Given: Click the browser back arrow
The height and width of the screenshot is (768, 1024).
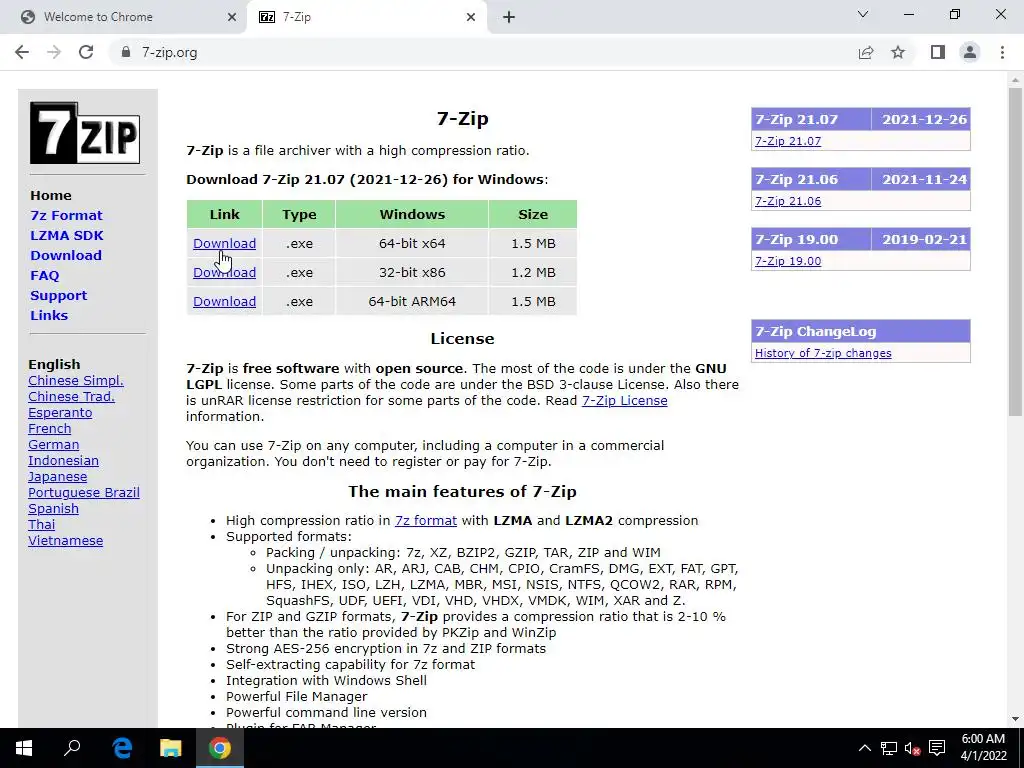Looking at the screenshot, I should pos(22,52).
